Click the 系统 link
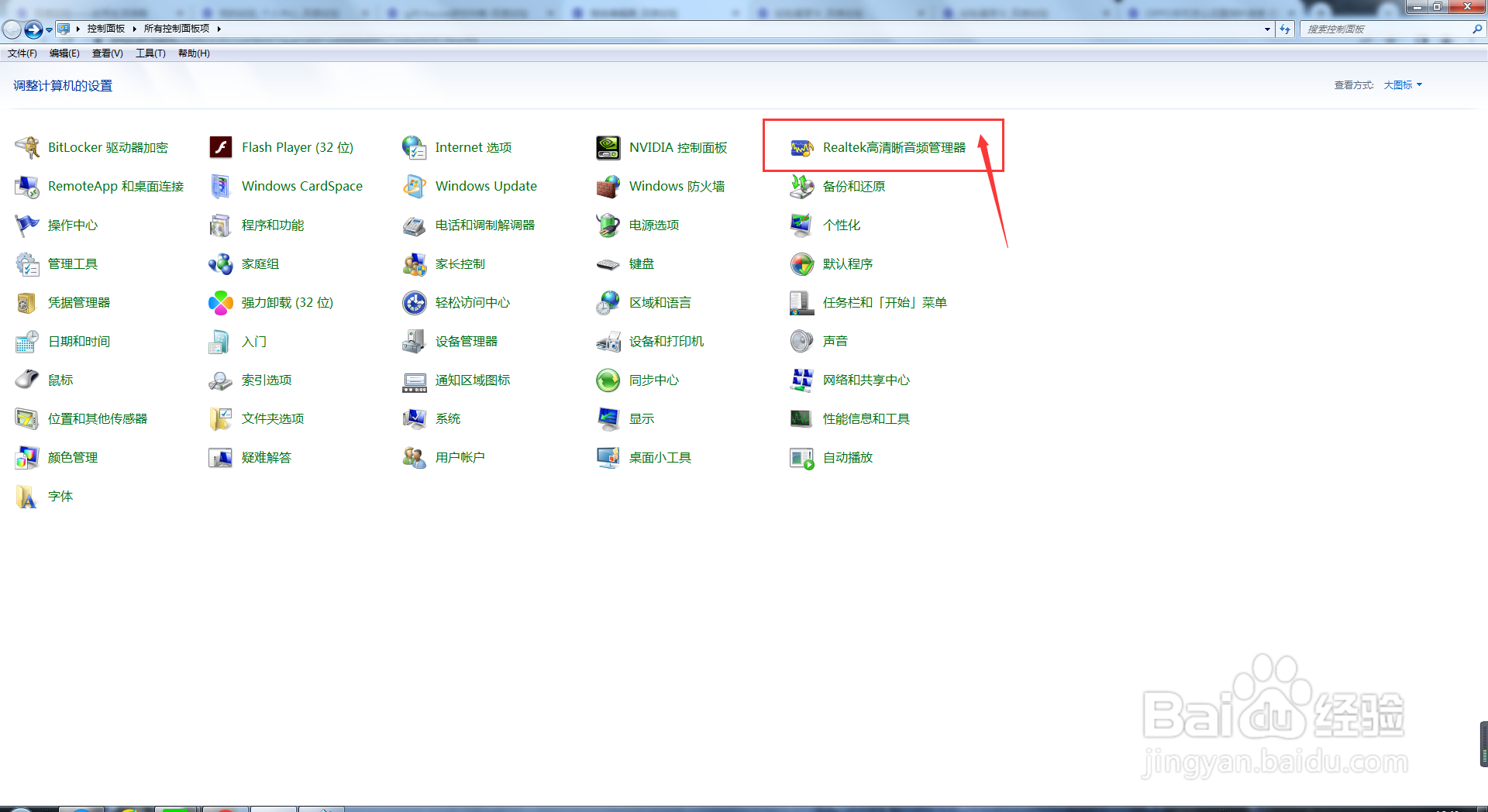1488x812 pixels. click(448, 418)
